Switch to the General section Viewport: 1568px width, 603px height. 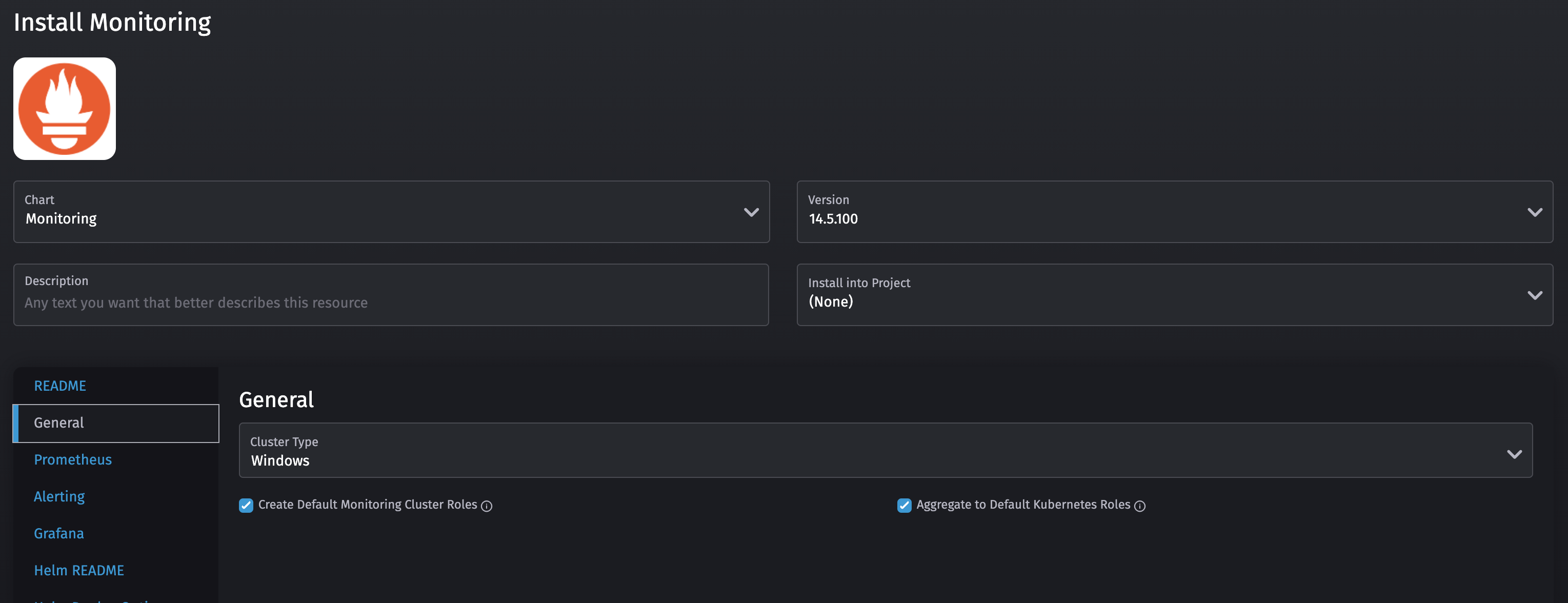pos(58,423)
